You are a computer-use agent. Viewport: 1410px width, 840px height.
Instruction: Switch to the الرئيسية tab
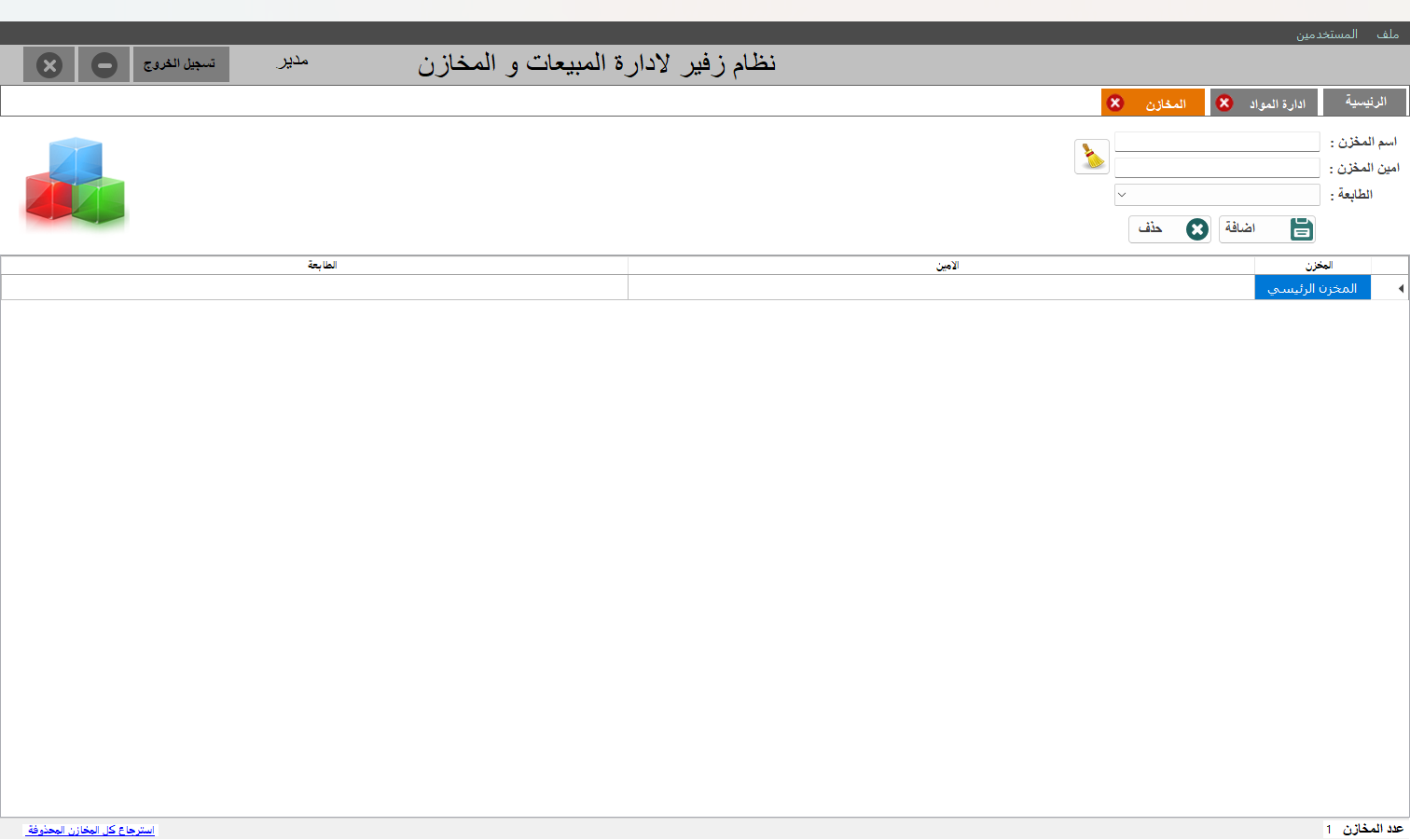pyautogui.click(x=1365, y=103)
